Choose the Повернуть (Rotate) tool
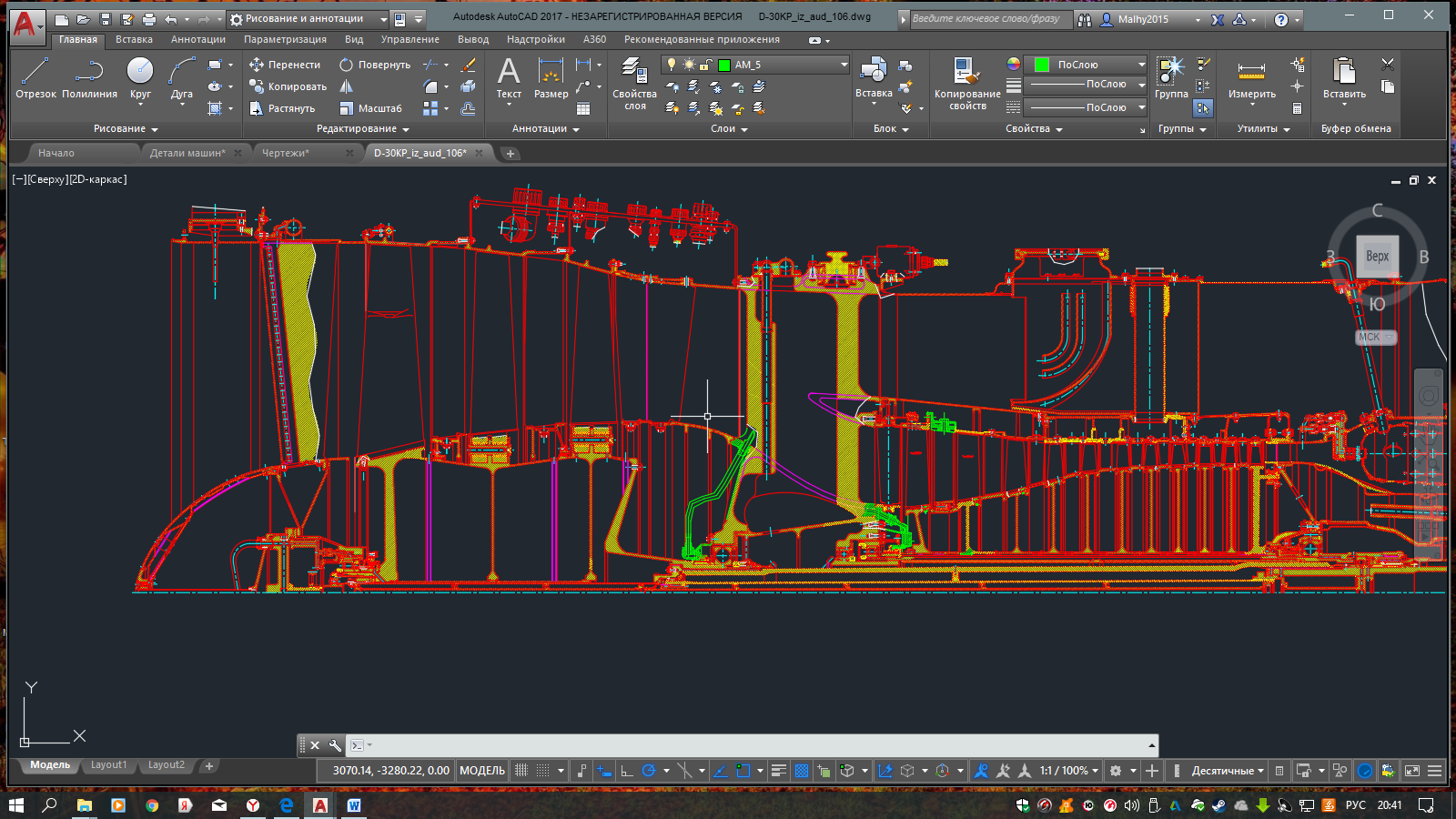 click(x=375, y=65)
